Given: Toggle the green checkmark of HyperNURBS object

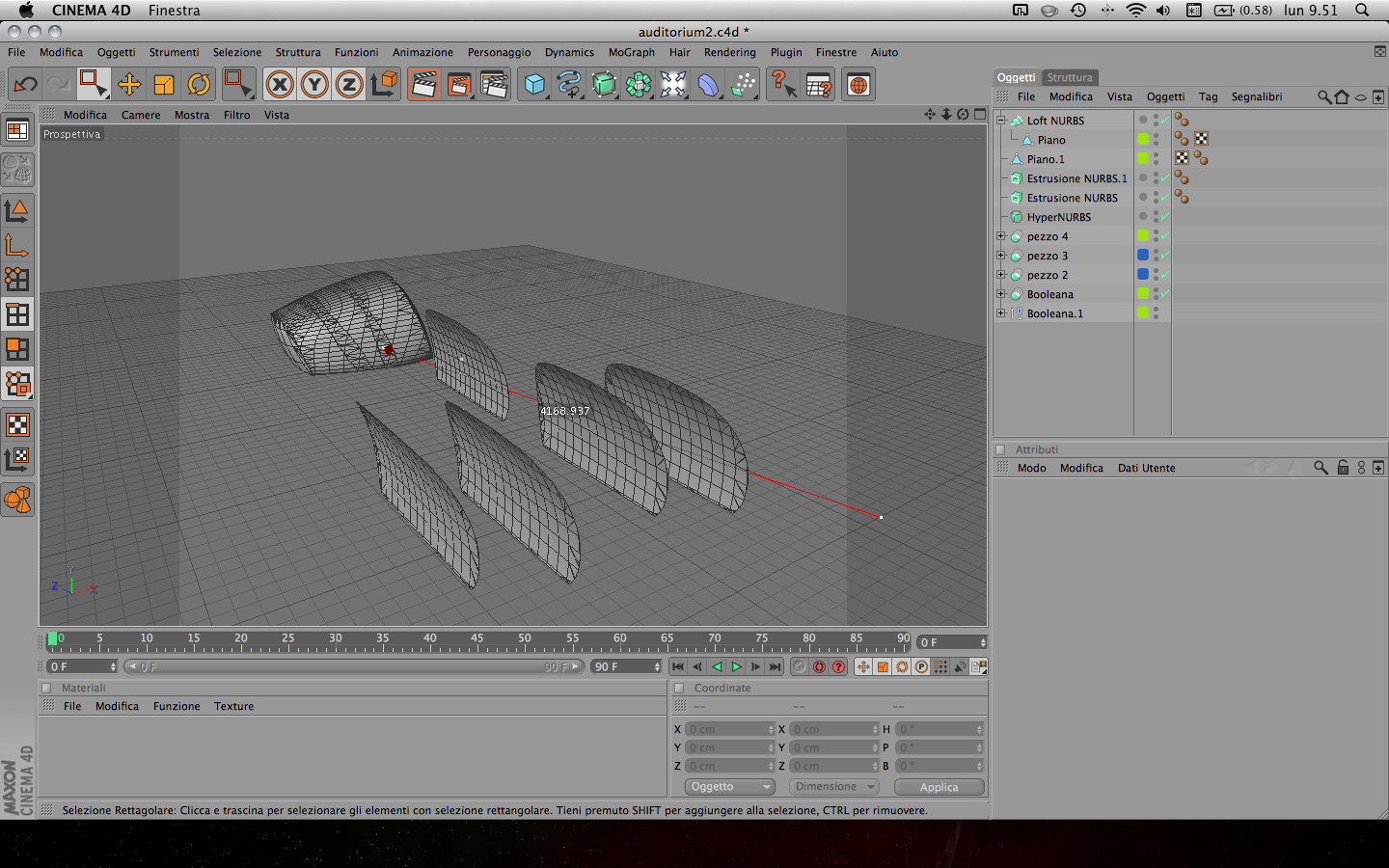Looking at the screenshot, I should (x=1165, y=217).
